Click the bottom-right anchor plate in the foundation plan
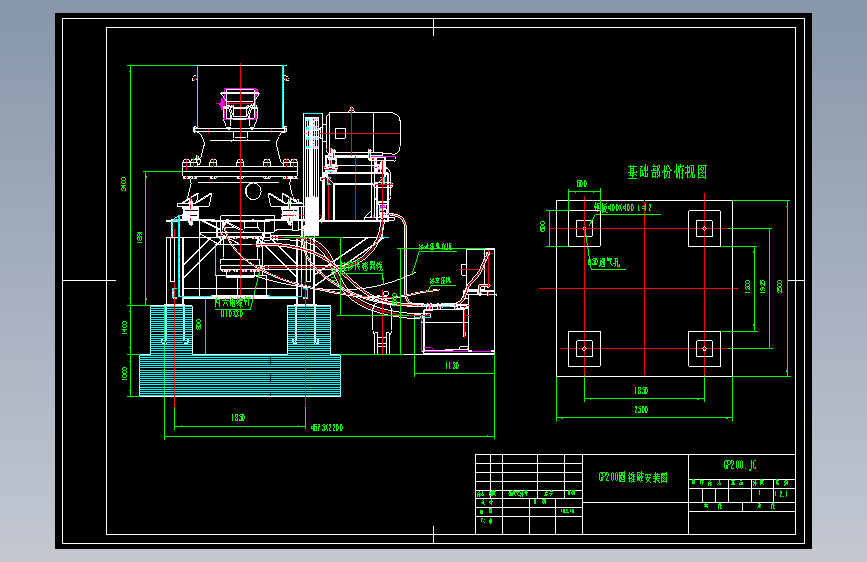Viewport: 867px width, 562px height. (704, 348)
